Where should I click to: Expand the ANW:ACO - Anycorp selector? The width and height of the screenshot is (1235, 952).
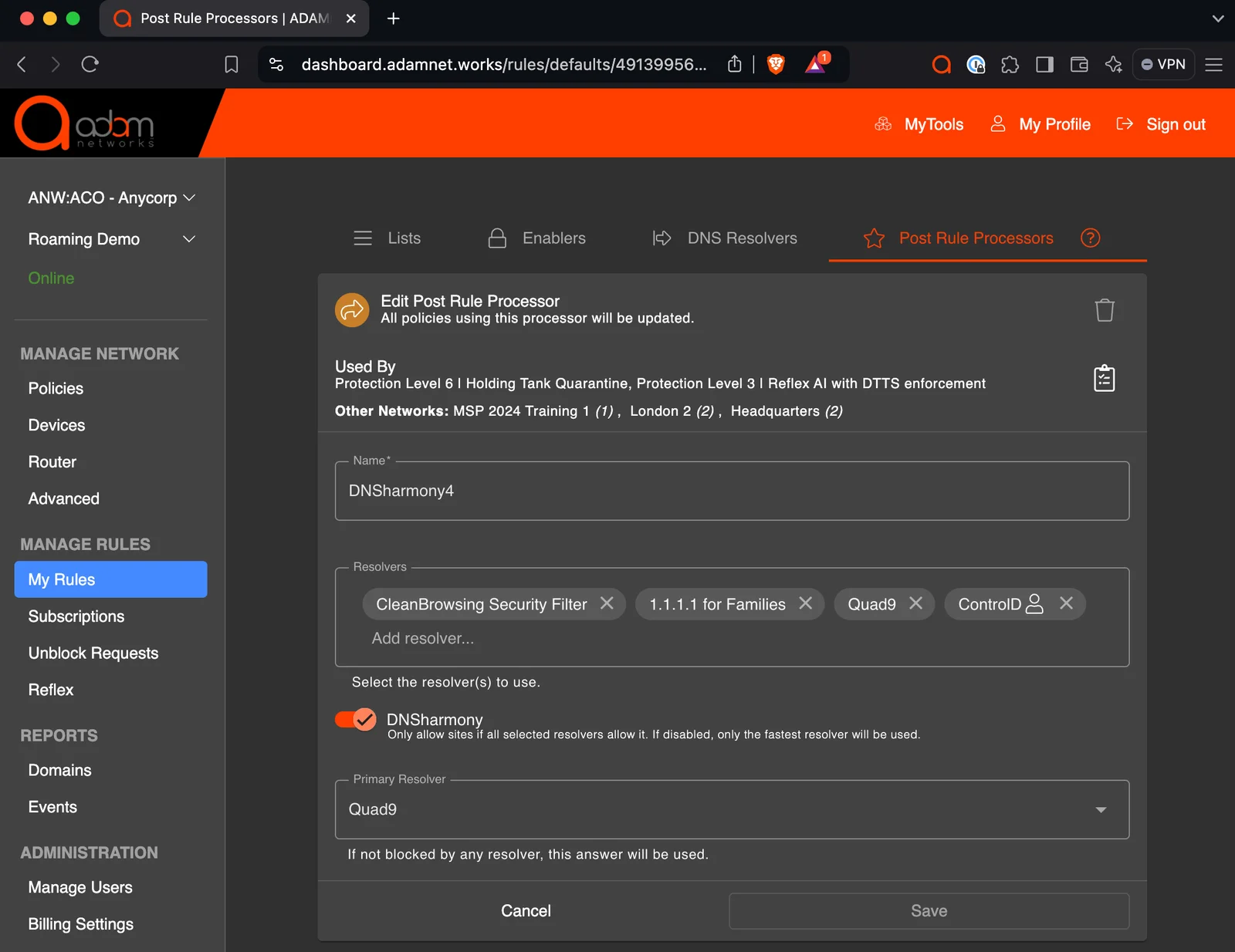point(111,198)
